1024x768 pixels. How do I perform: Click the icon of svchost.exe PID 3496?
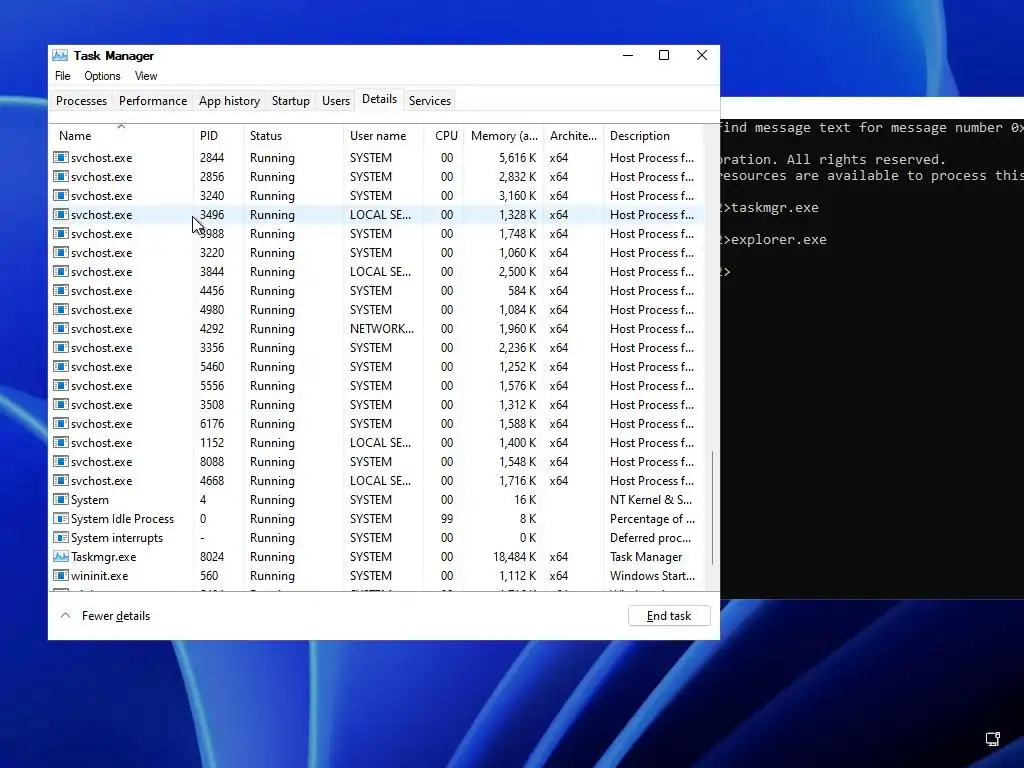tap(61, 214)
